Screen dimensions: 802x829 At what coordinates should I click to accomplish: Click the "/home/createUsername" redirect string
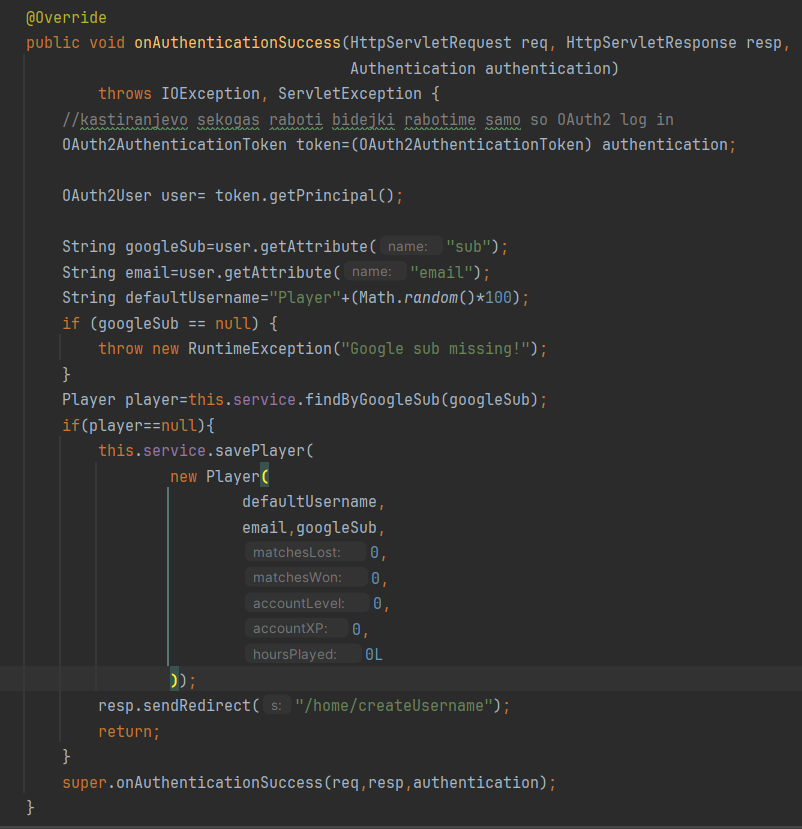coord(395,706)
